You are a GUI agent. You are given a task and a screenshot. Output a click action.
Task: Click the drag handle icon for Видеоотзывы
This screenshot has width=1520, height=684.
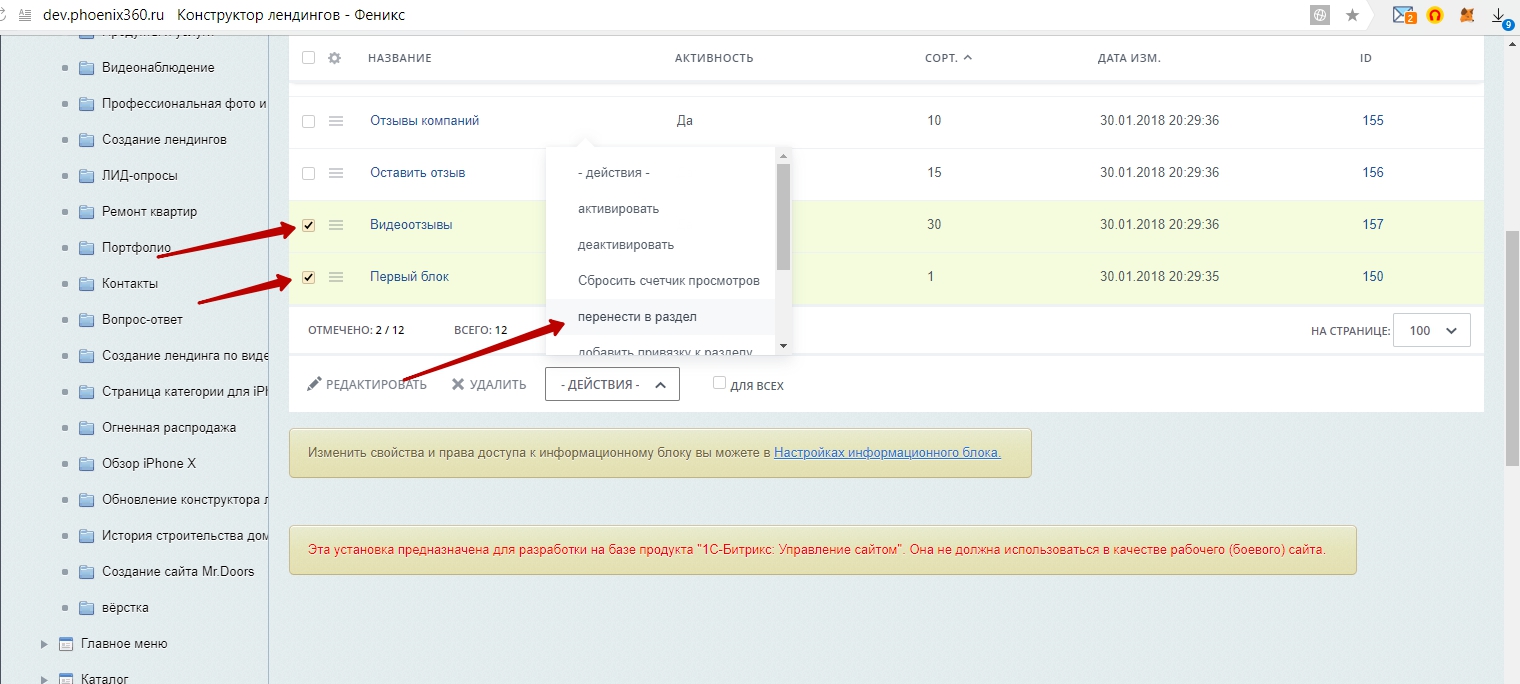336,225
